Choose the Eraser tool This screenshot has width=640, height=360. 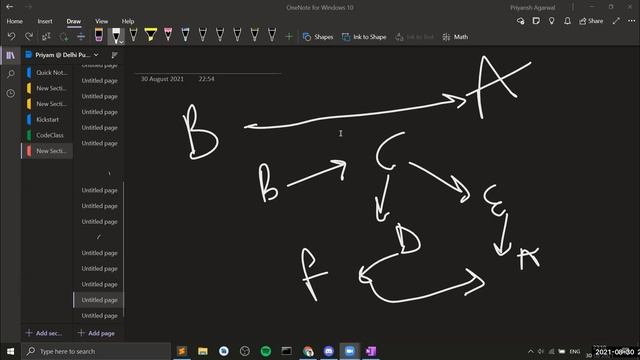(x=99, y=35)
